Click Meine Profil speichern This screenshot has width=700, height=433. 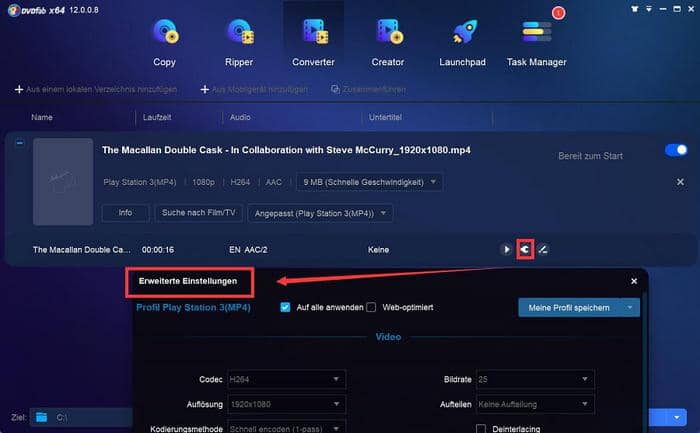tap(569, 308)
